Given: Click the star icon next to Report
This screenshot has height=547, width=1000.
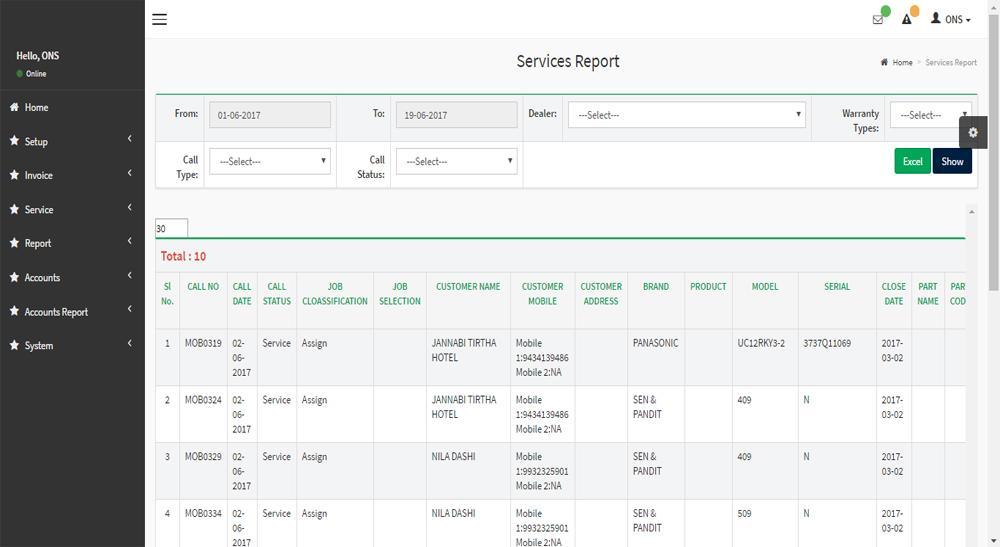Looking at the screenshot, I should tap(14, 243).
